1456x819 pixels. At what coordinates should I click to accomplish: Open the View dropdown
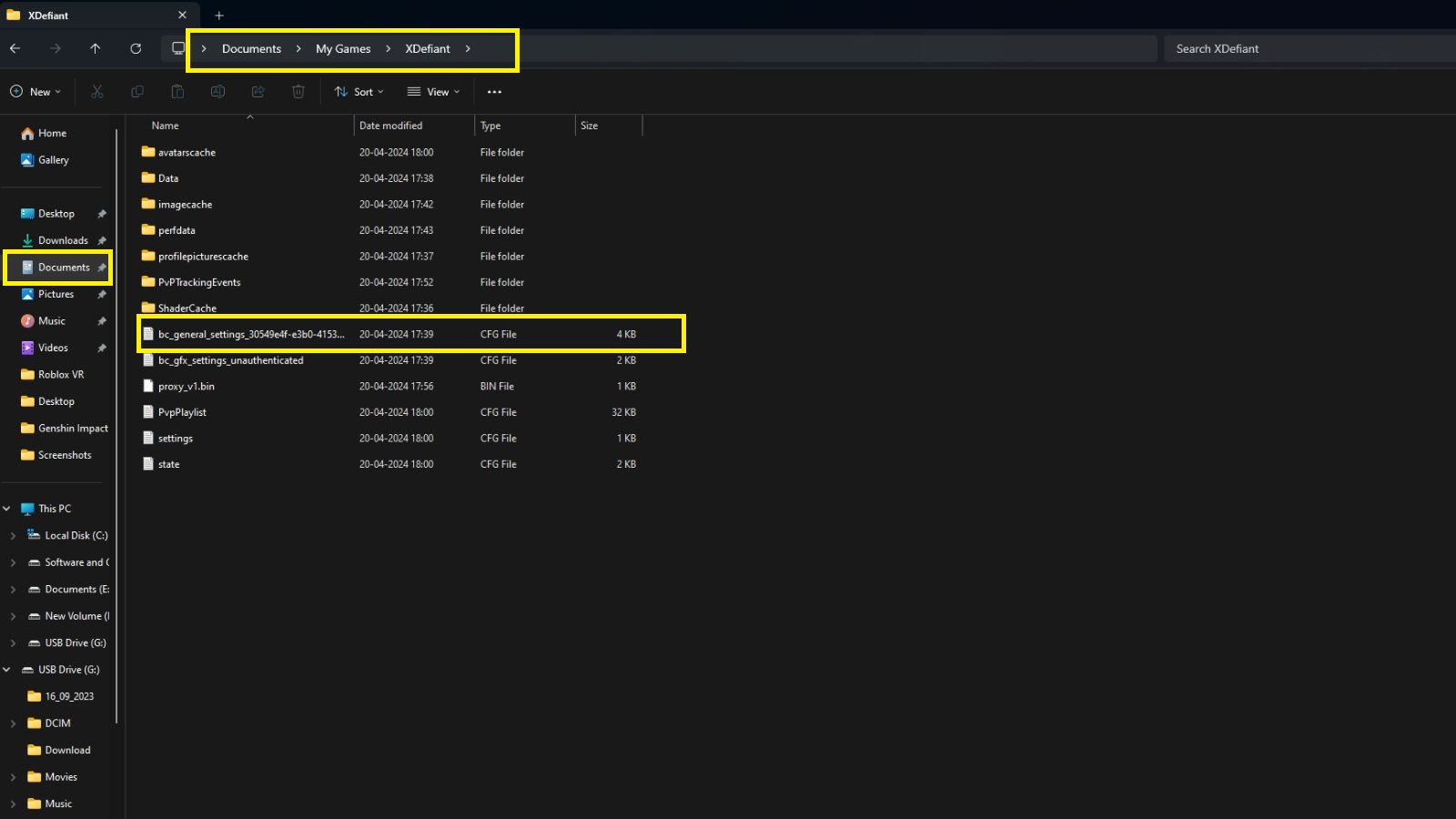[x=433, y=92]
